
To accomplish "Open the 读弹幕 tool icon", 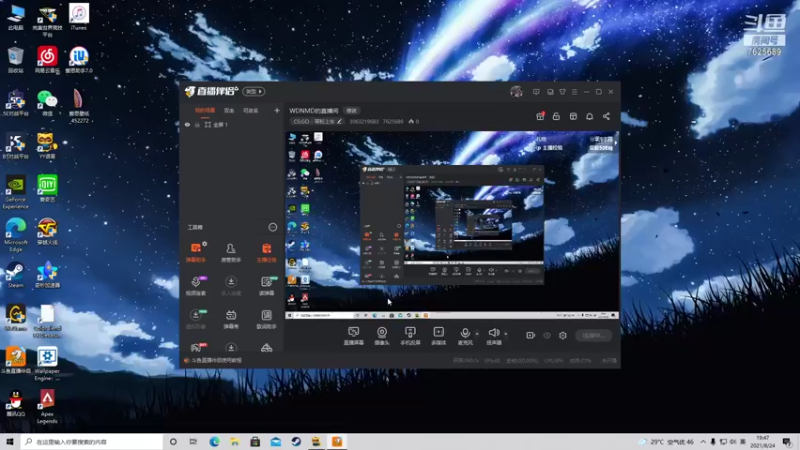I will tap(266, 286).
